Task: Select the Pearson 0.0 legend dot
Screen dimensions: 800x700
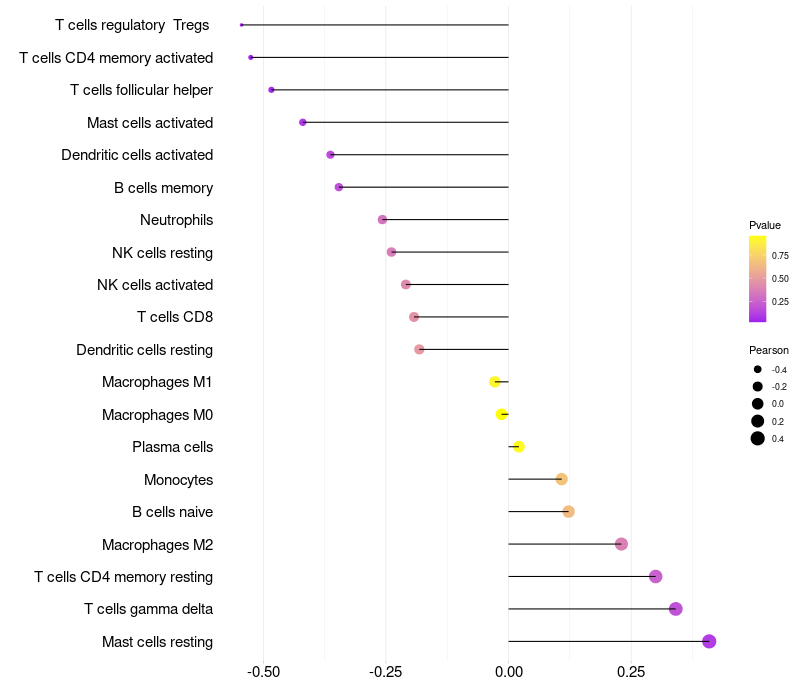Action: [x=758, y=404]
